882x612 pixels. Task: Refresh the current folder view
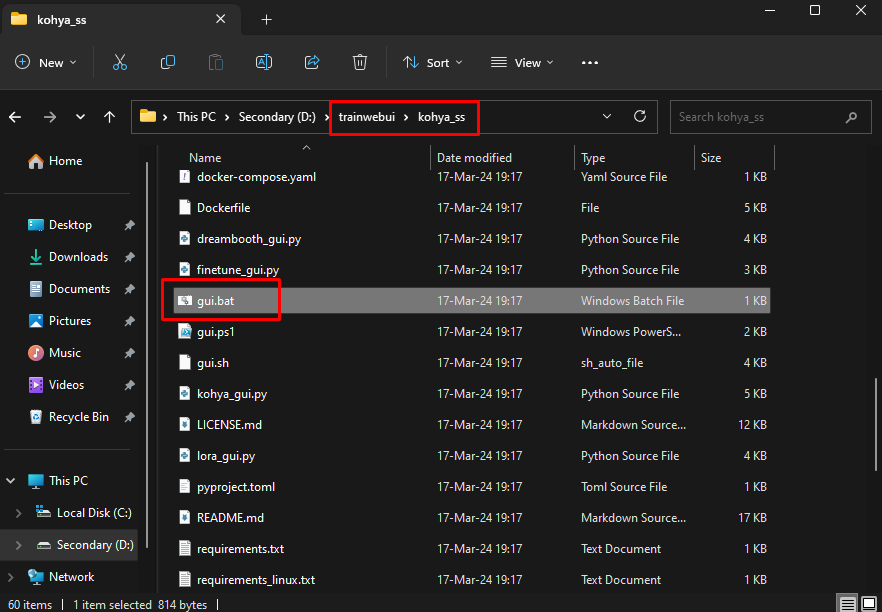click(x=640, y=117)
